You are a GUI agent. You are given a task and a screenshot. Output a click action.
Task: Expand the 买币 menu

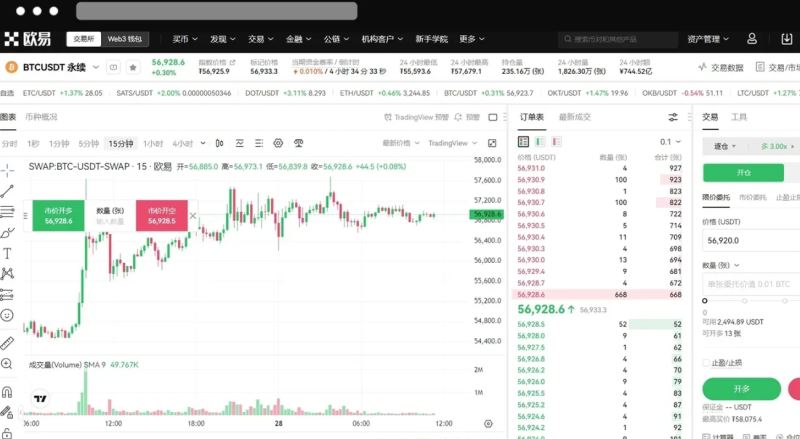(x=185, y=39)
